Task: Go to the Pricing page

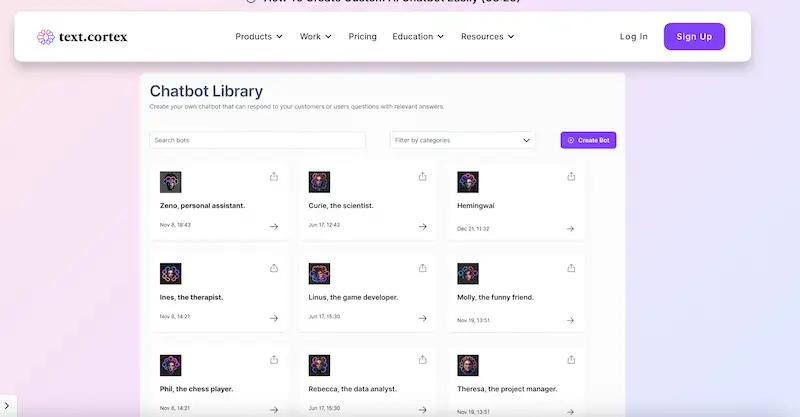Action: click(362, 37)
